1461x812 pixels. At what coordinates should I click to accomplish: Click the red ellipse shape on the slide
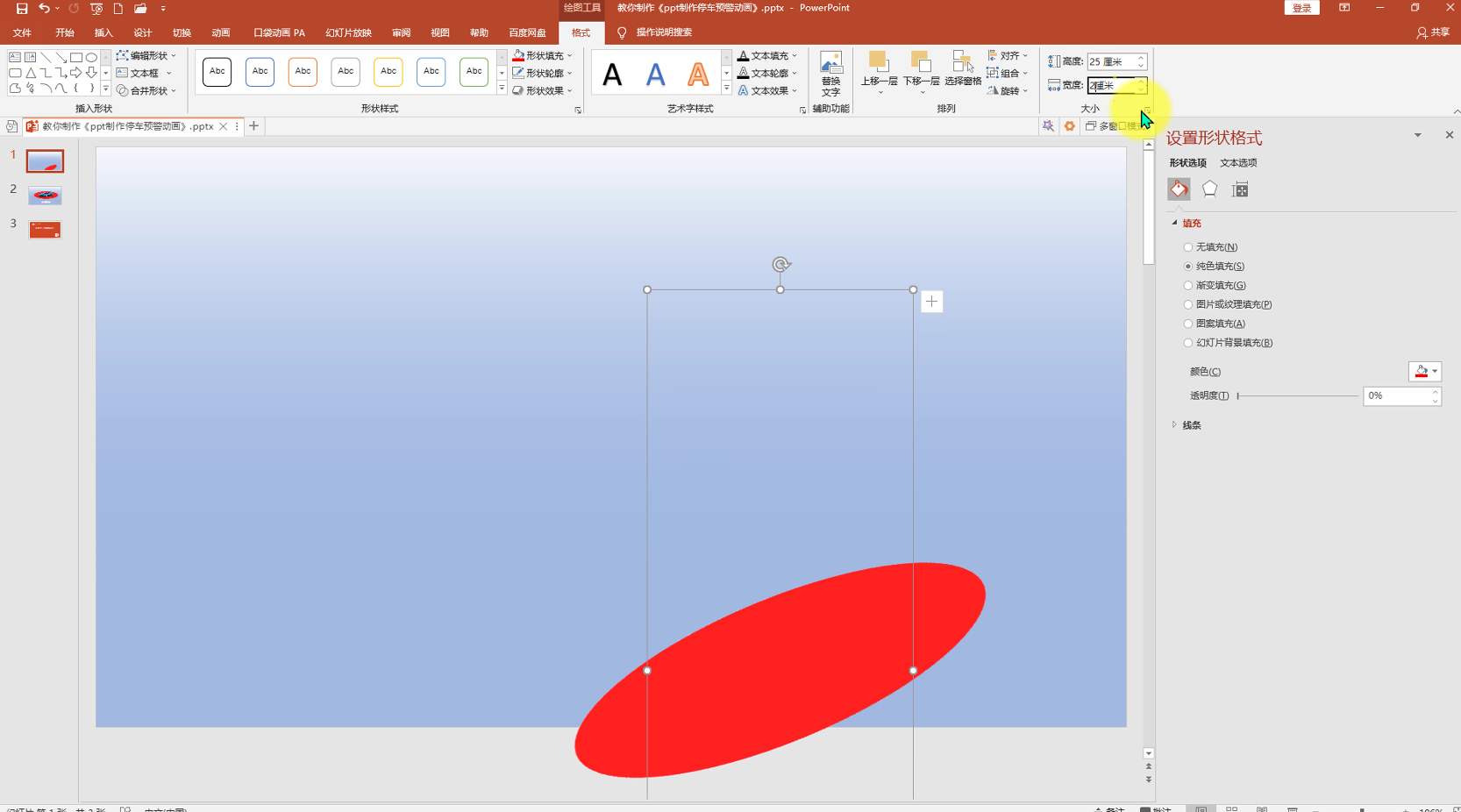[780, 670]
